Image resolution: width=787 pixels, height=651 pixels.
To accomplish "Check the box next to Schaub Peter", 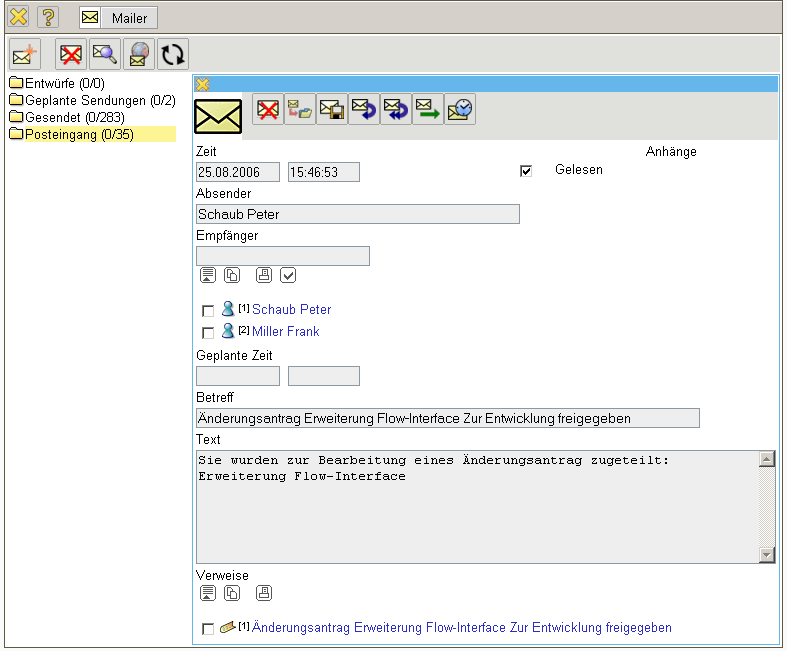I will click(208, 311).
